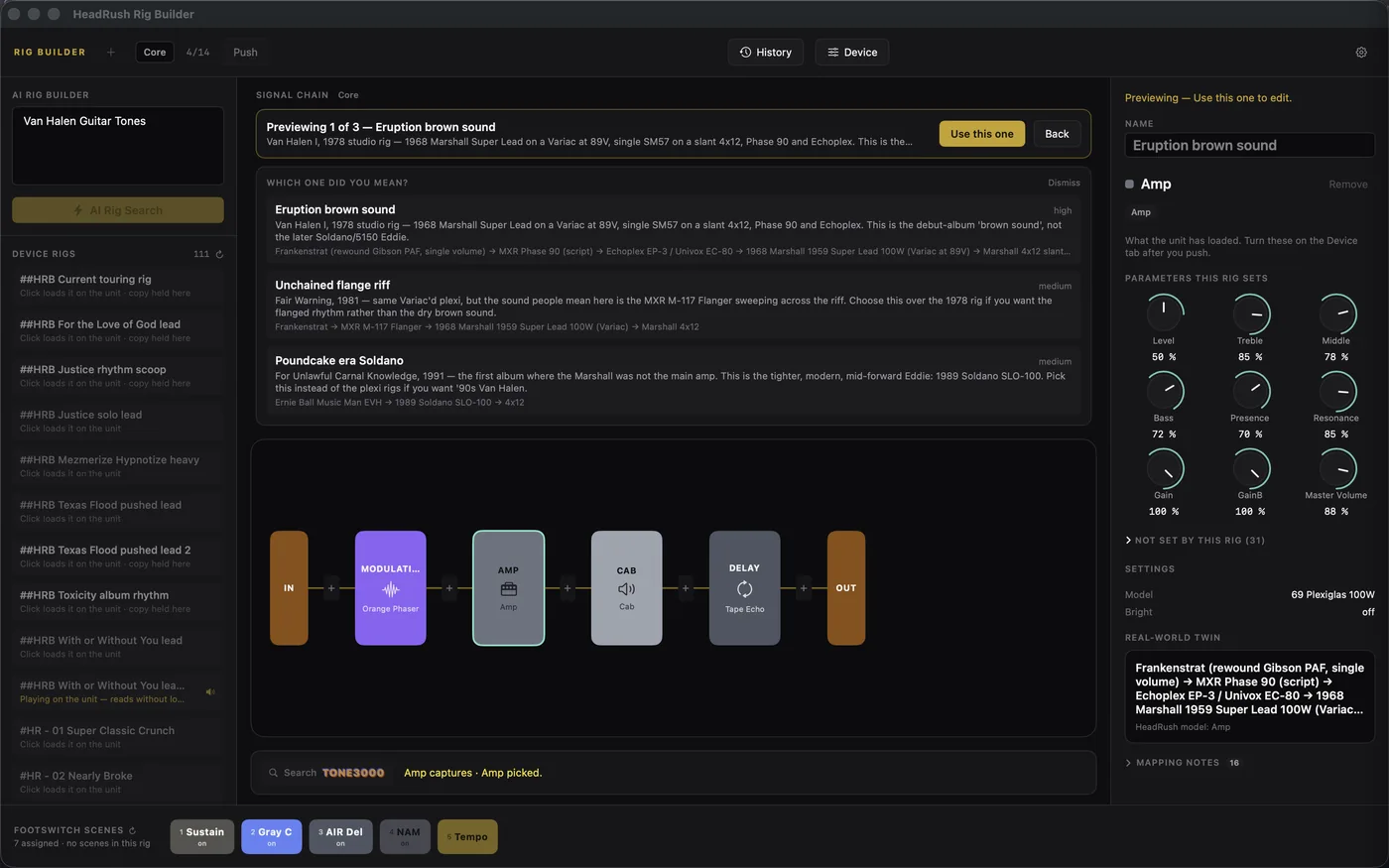Image resolution: width=1389 pixels, height=868 pixels.
Task: Click the Resonance knob
Action: pyautogui.click(x=1336, y=391)
